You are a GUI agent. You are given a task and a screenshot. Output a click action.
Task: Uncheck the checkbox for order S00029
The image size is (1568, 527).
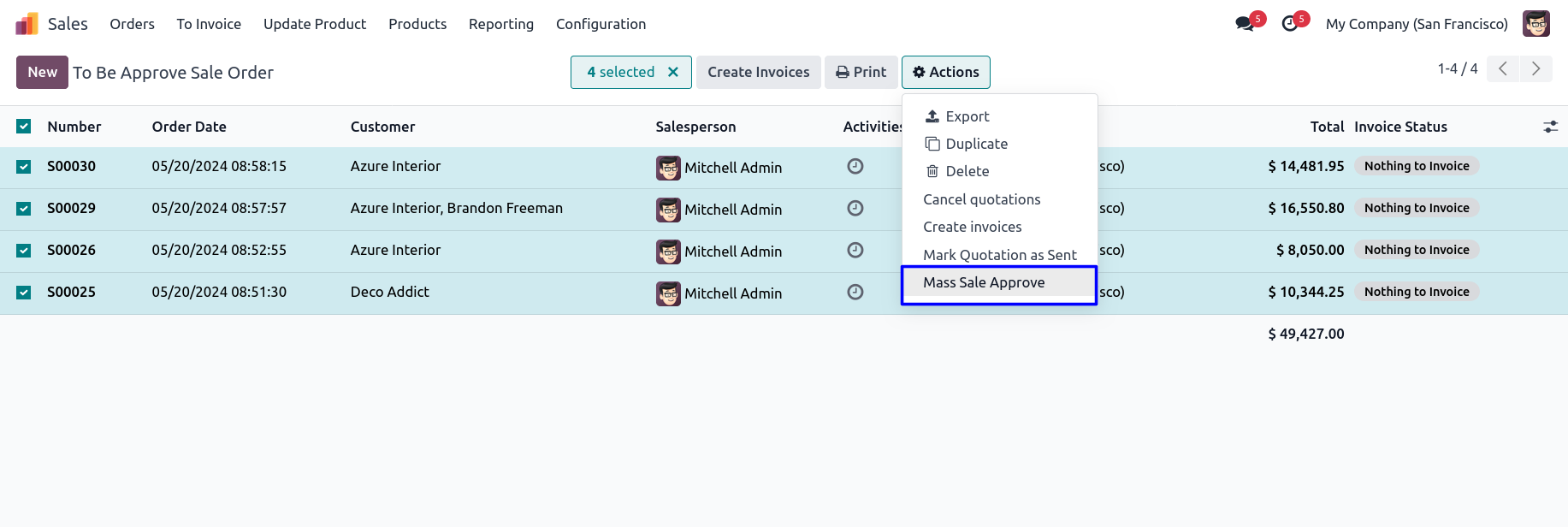[24, 209]
